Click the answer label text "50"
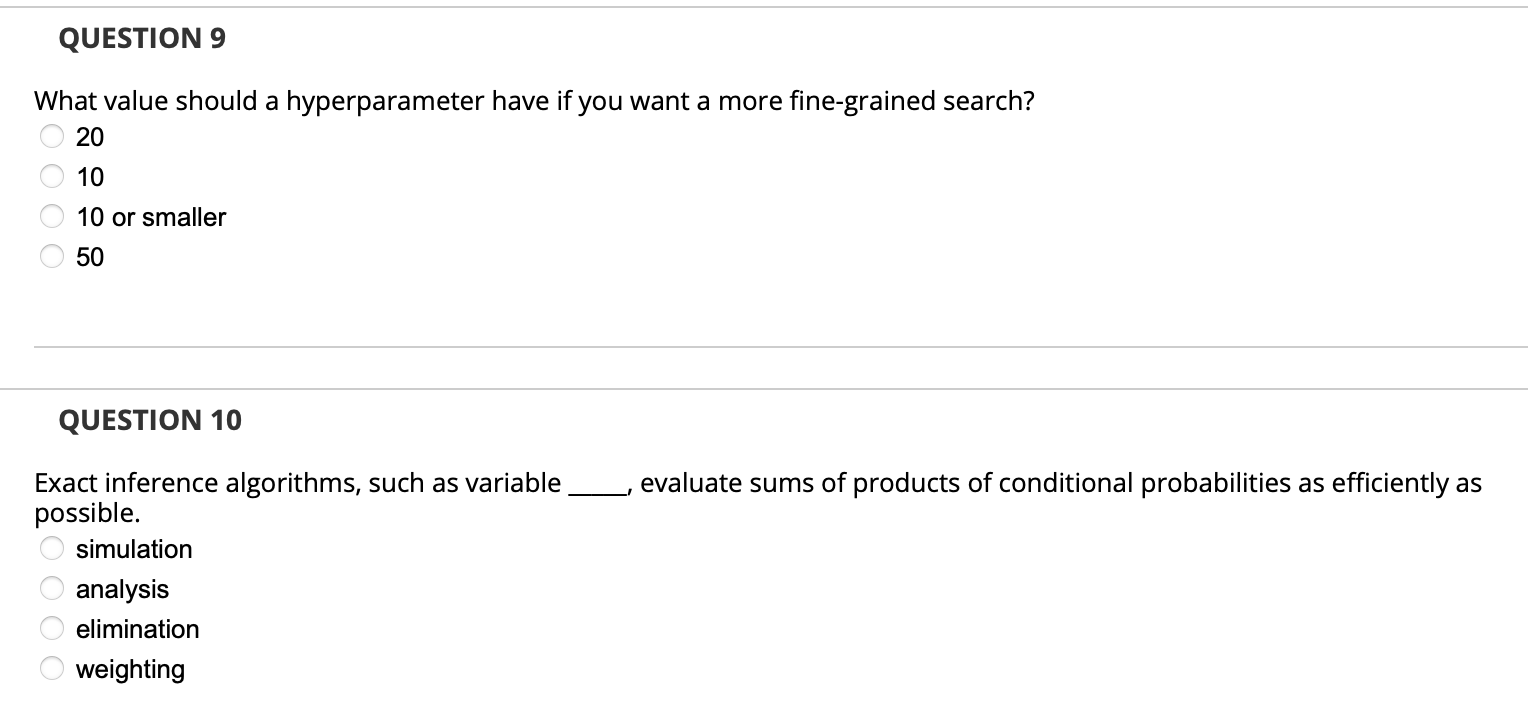1528x702 pixels. pos(91,257)
